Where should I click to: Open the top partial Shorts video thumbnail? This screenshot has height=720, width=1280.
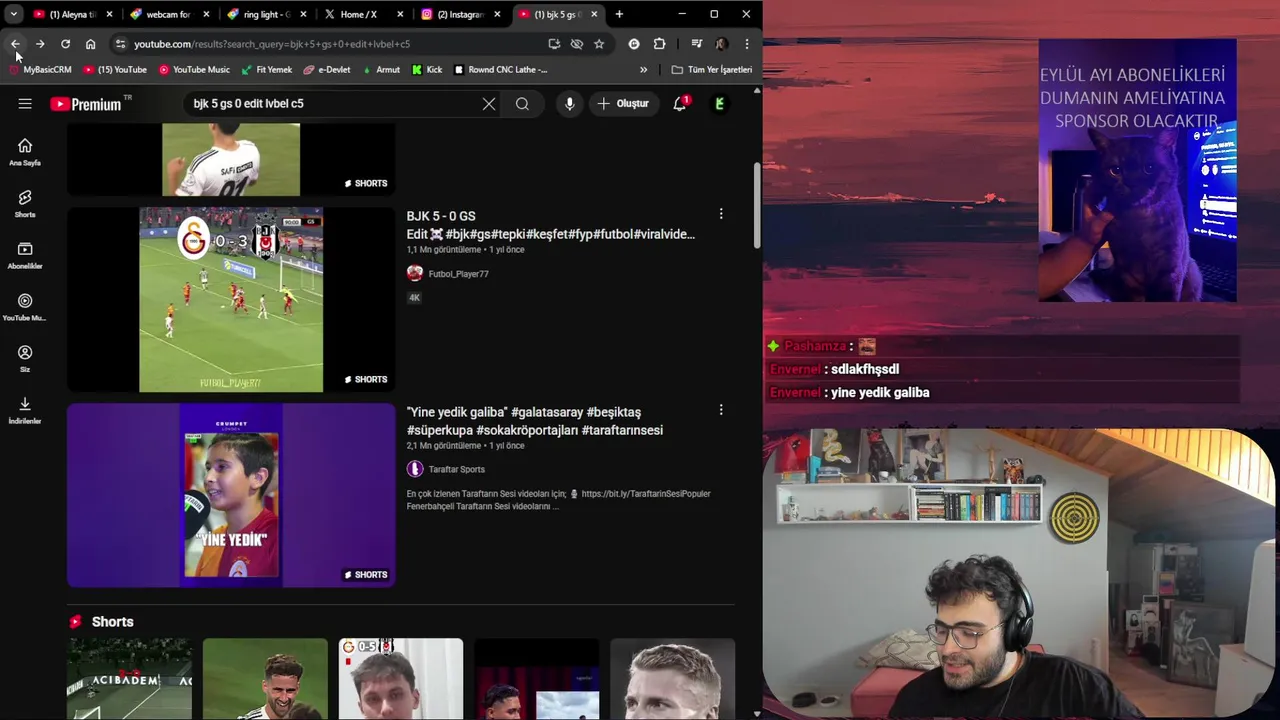231,159
